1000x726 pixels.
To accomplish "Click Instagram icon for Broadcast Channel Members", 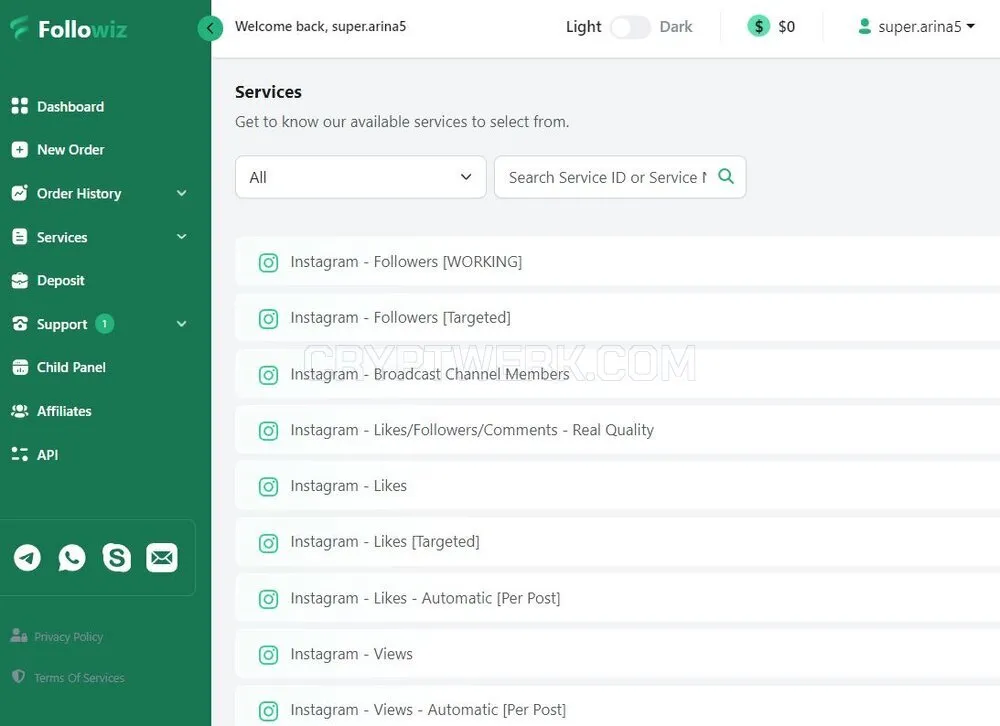I will click(268, 374).
